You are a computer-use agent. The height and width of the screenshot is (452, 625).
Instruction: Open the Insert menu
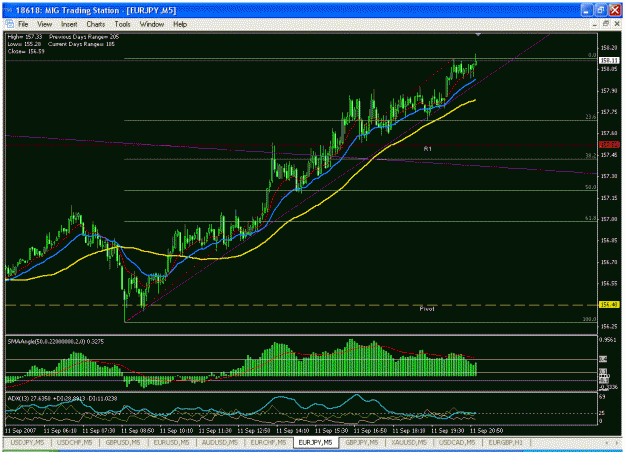tap(69, 24)
